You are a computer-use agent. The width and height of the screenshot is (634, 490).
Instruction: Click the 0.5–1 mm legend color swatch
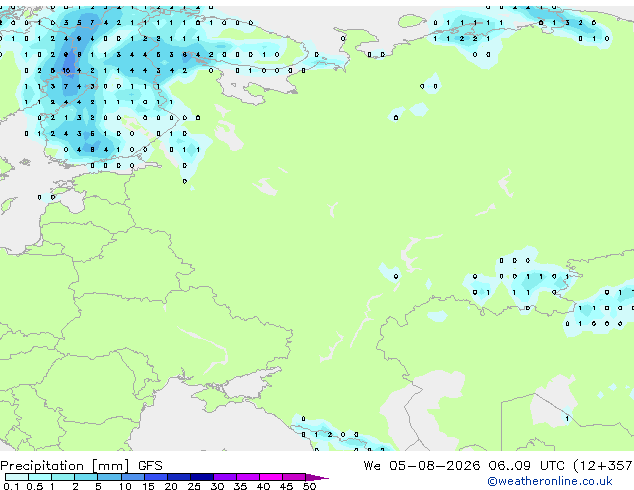click(x=40, y=477)
